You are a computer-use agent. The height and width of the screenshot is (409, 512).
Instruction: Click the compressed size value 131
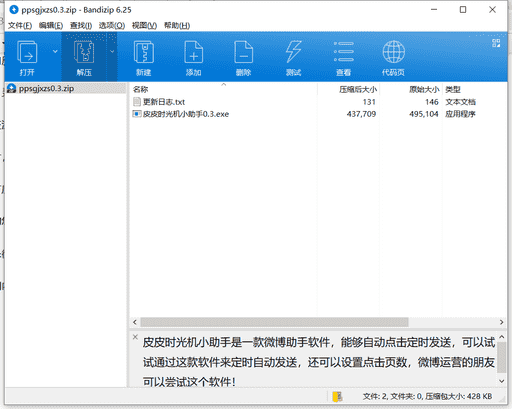click(x=369, y=102)
